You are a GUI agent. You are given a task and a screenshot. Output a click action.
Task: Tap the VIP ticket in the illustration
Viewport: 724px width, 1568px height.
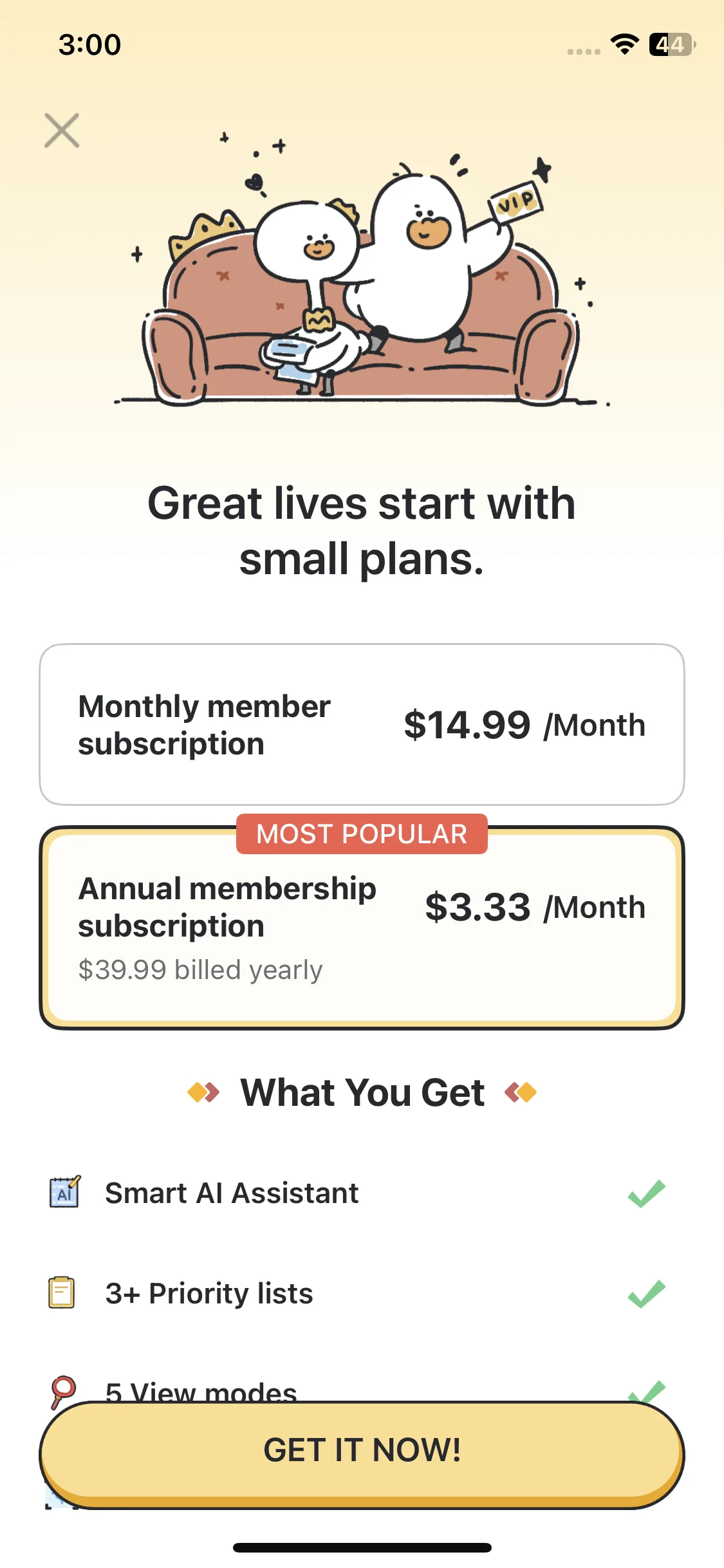(x=516, y=203)
